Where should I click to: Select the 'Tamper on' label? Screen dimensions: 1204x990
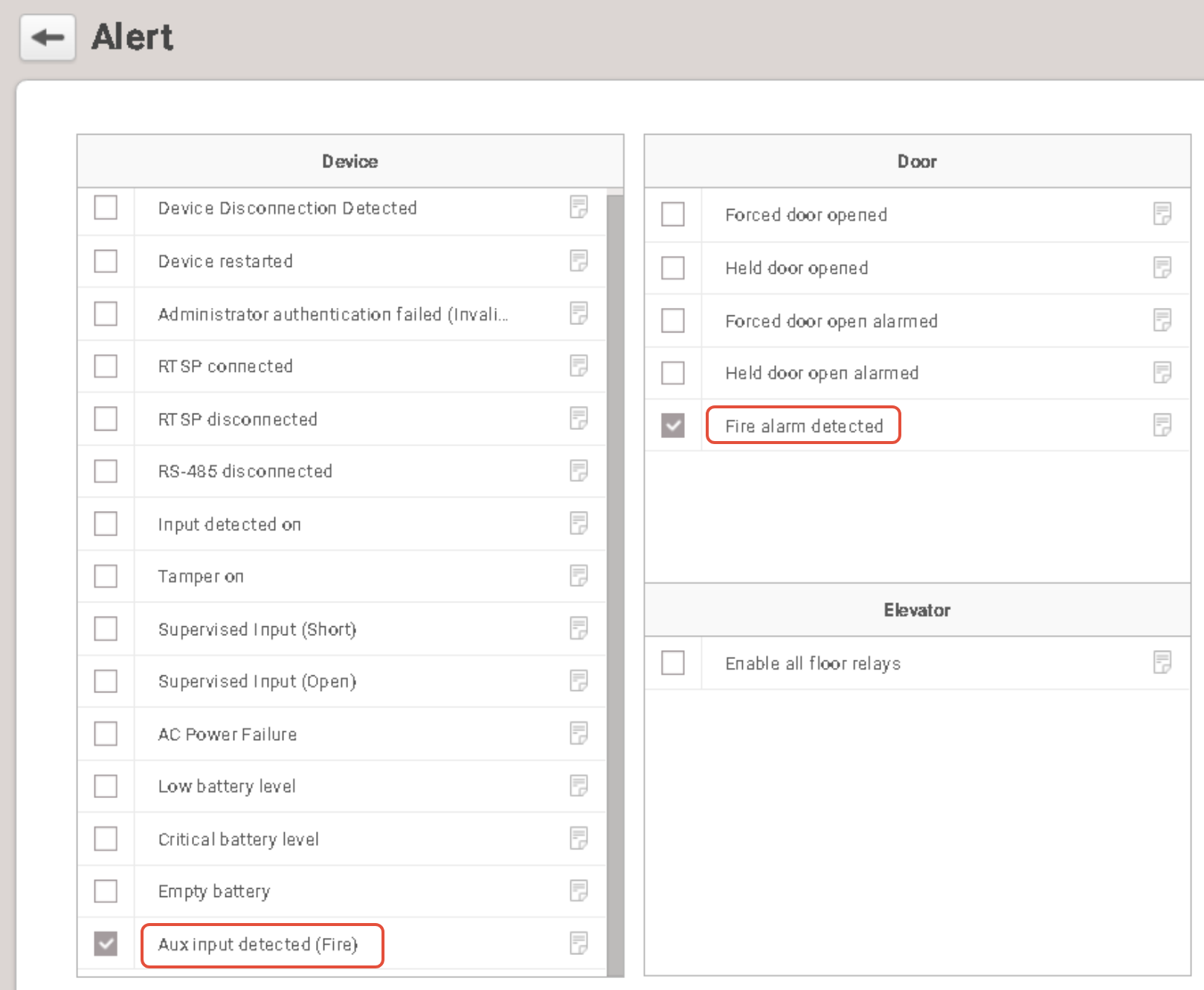point(201,576)
